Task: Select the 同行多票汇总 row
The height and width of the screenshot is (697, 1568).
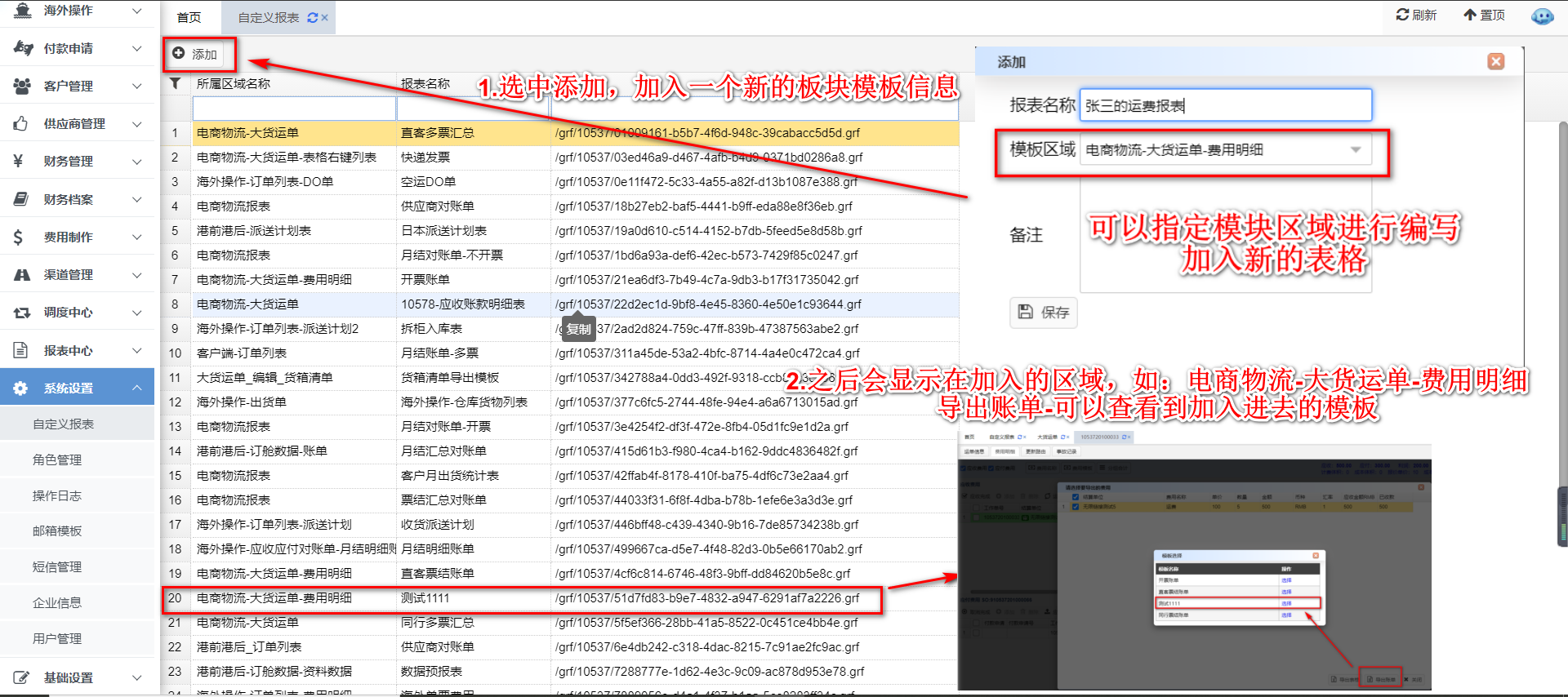Action: 560,623
